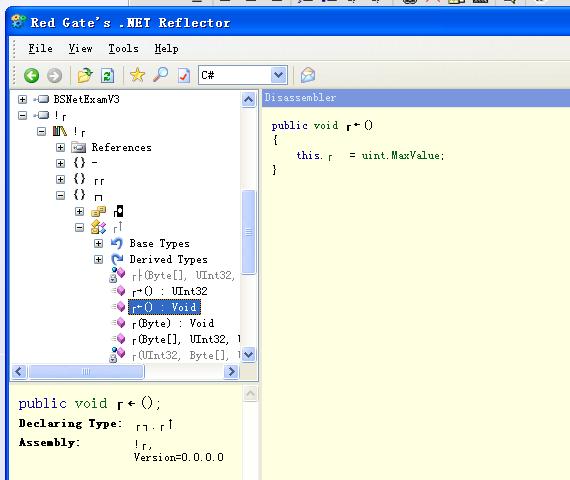Click the tree scroll down arrow
570x480 pixels.
point(248,354)
